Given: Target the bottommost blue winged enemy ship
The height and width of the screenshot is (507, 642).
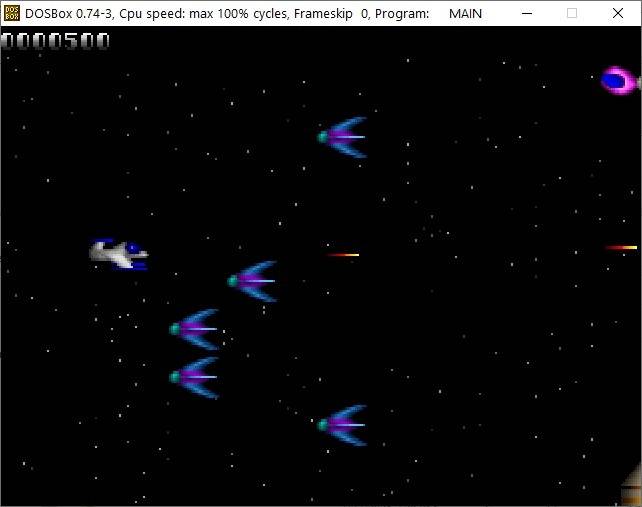Looking at the screenshot, I should click(343, 425).
